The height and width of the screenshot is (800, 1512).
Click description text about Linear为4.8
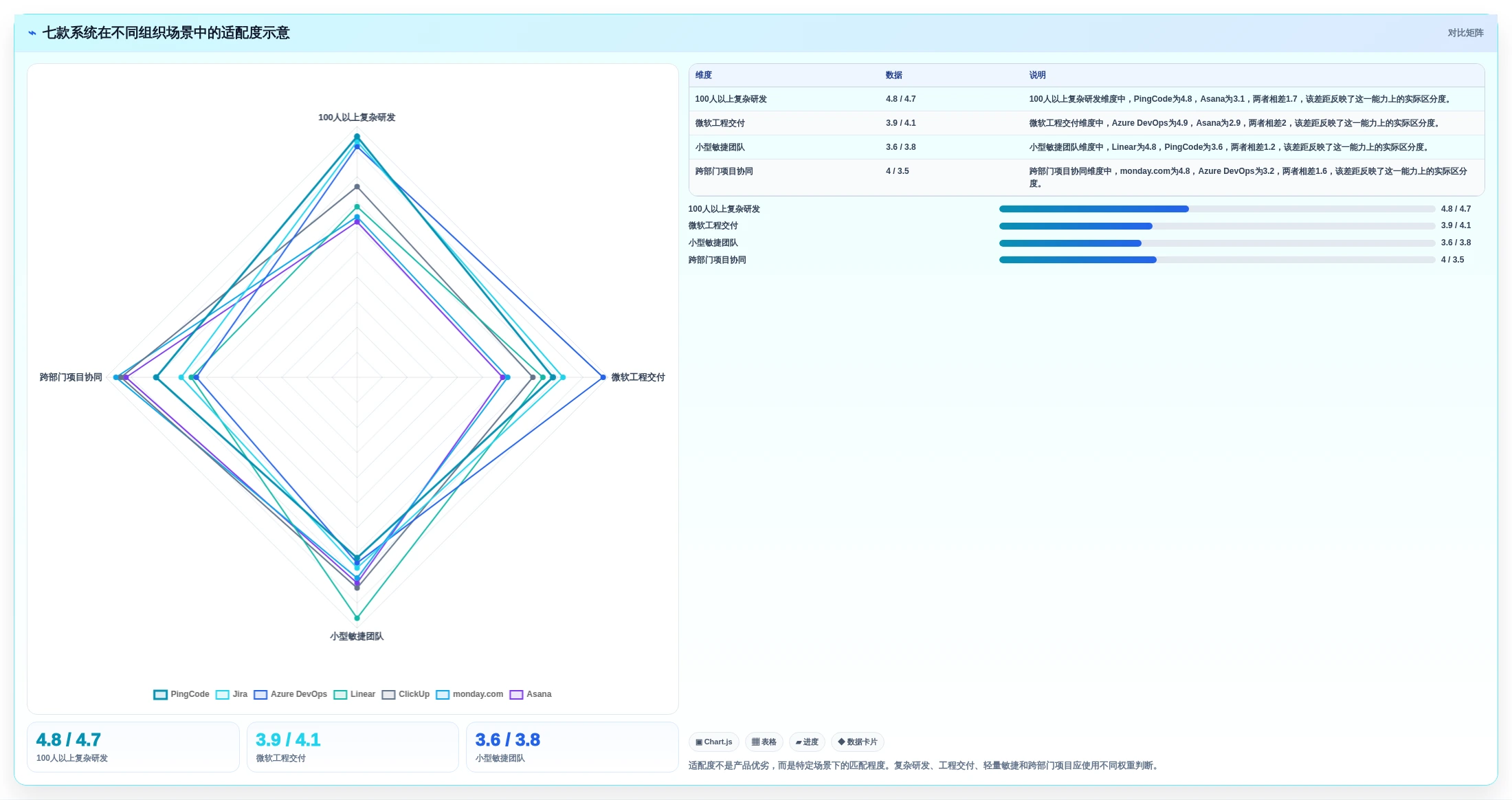click(x=1230, y=147)
